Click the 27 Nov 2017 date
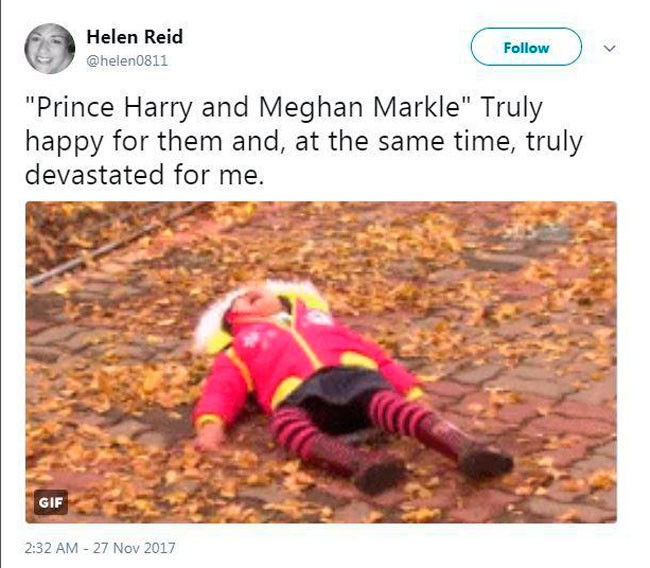Image resolution: width=650 pixels, height=568 pixels. 134,548
